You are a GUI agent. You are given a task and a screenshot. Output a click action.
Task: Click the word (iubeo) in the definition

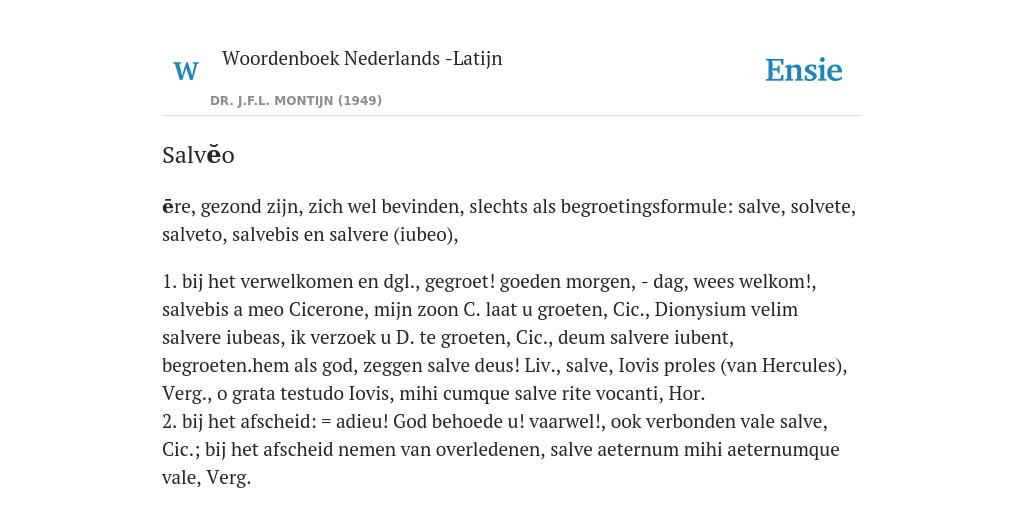pos(426,235)
